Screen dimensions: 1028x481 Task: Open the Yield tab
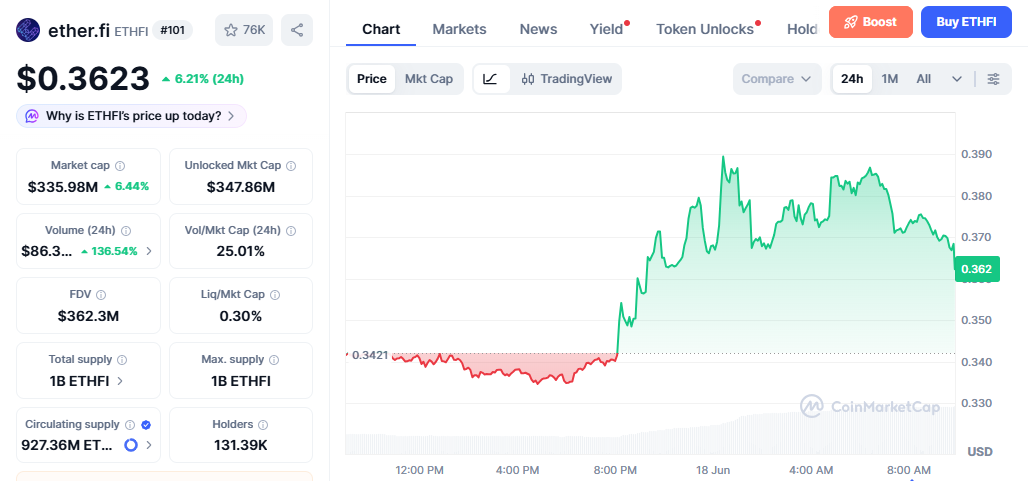(606, 29)
